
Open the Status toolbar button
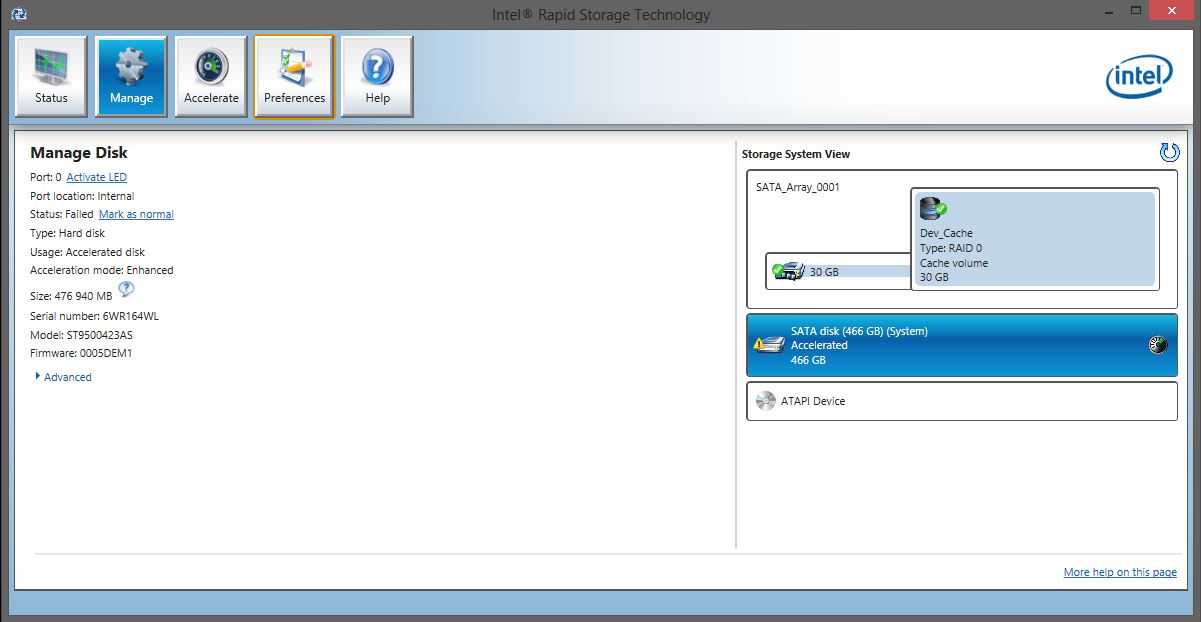[51, 76]
